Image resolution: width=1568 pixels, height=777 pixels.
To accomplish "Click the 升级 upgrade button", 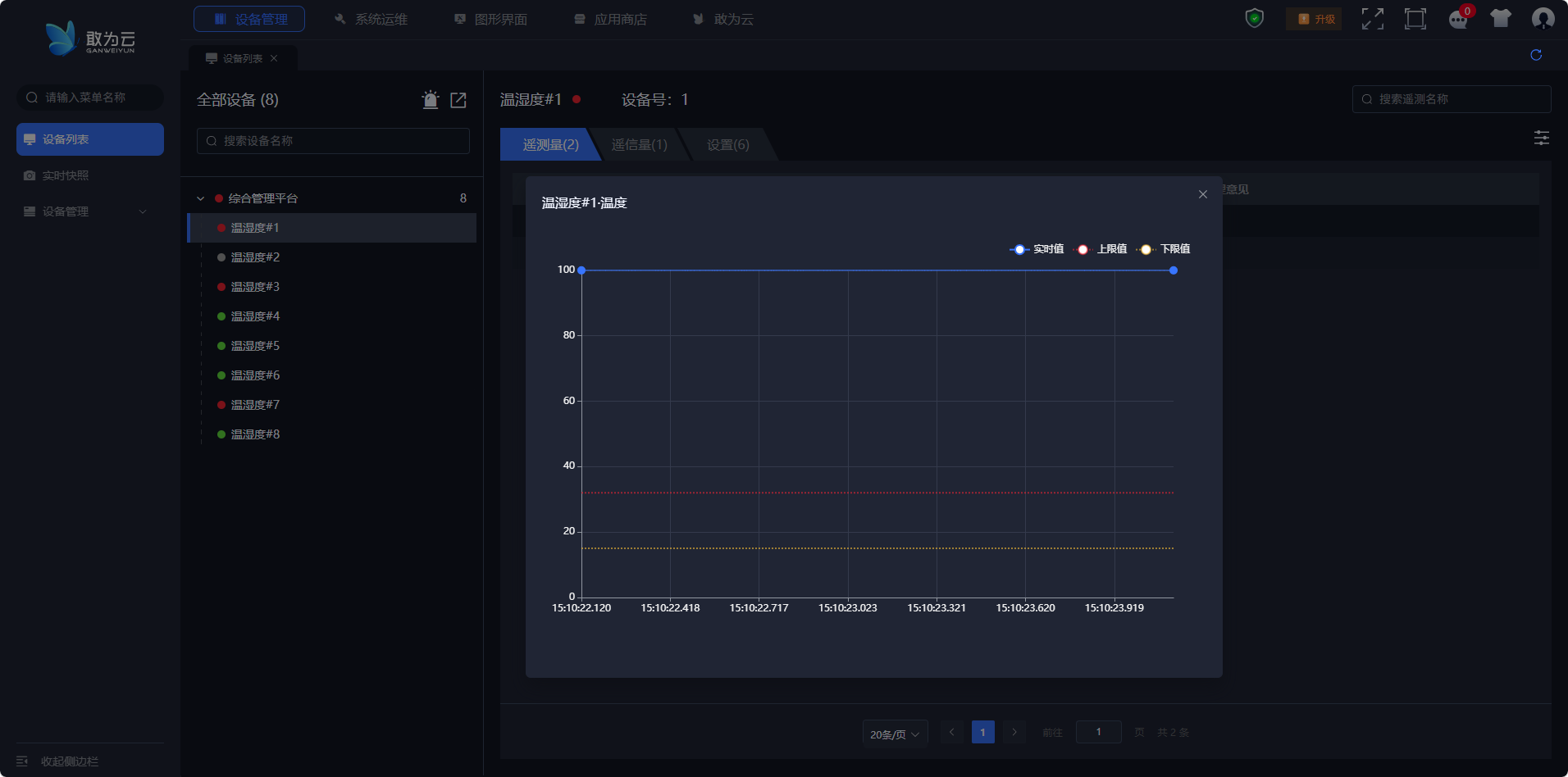I will [1314, 19].
